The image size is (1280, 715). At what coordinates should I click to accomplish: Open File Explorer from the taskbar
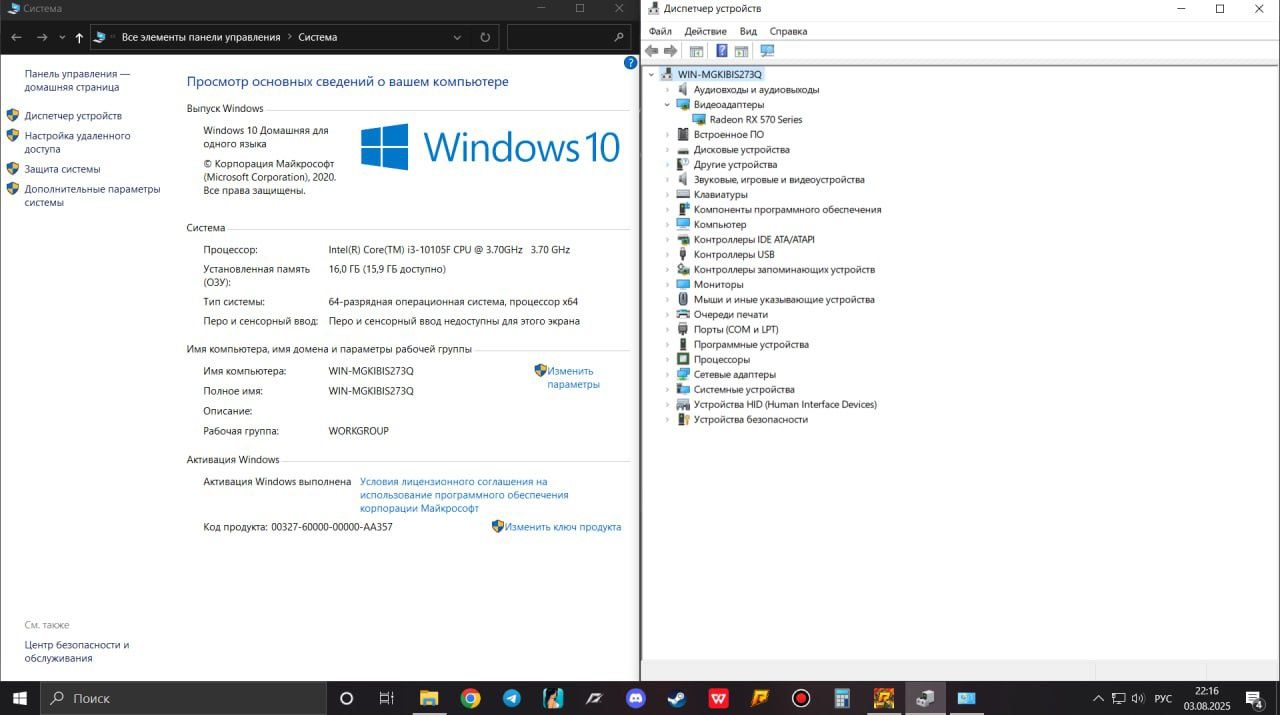click(x=428, y=698)
